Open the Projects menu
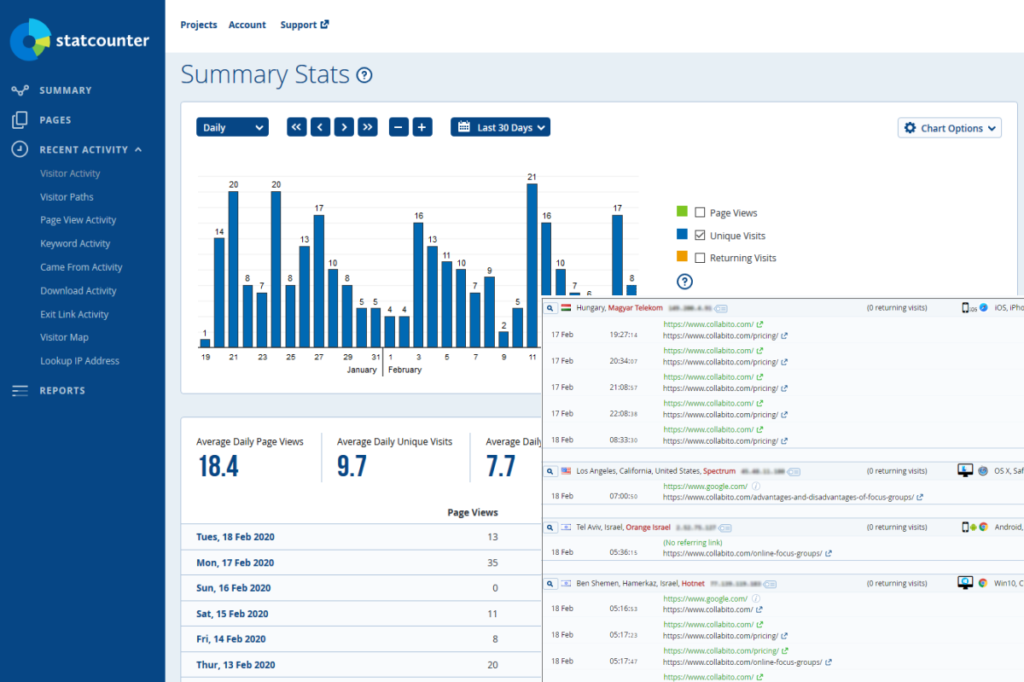Screen dimensions: 1024x682 click(198, 25)
